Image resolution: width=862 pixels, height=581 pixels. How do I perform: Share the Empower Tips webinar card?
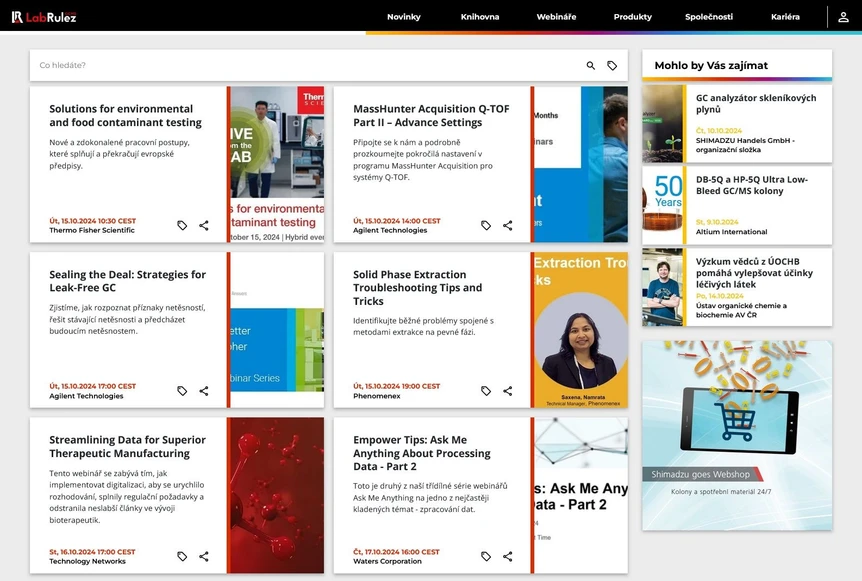click(508, 556)
